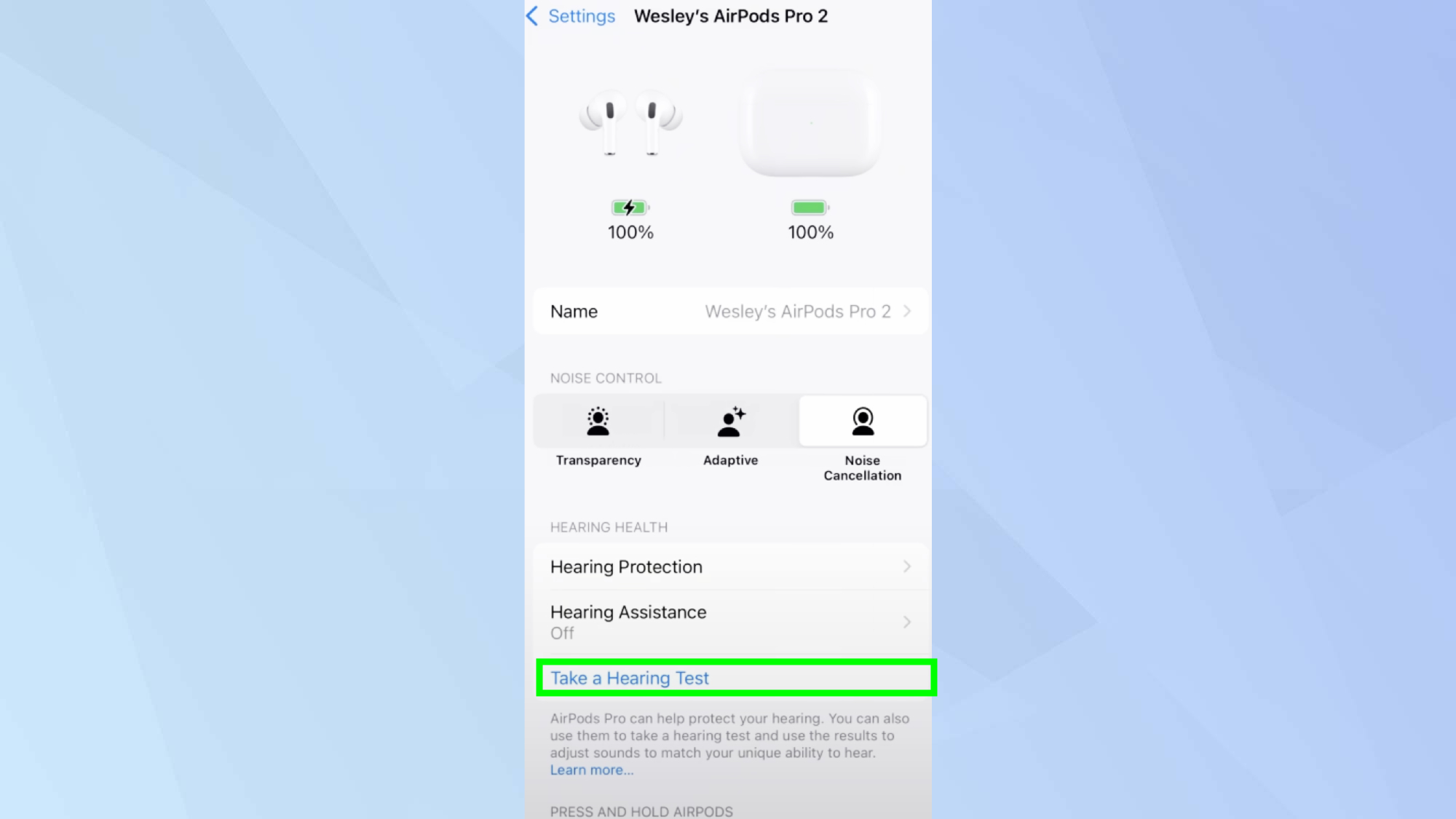1456x819 pixels.
Task: Open Hearing Assistance settings
Action: point(727,621)
